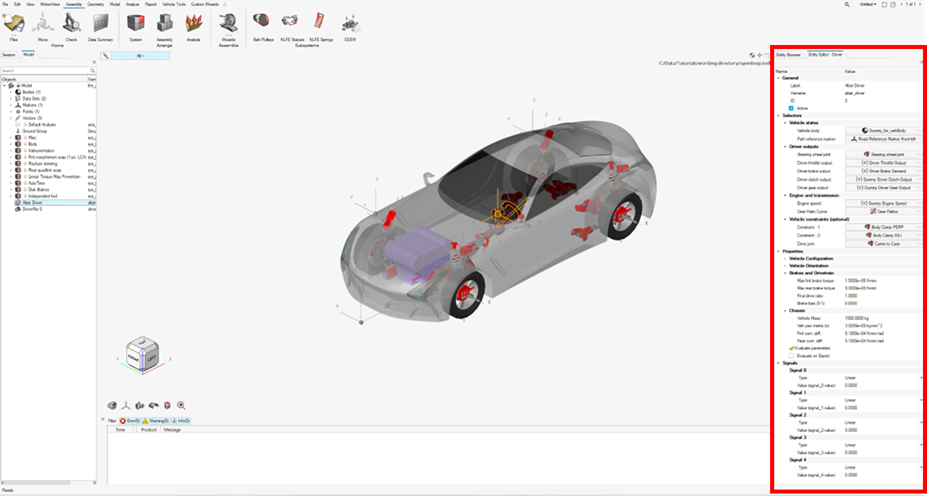This screenshot has height=496, width=927.
Task: Open the Custom Wizards ribbon tab
Action: (x=205, y=4)
